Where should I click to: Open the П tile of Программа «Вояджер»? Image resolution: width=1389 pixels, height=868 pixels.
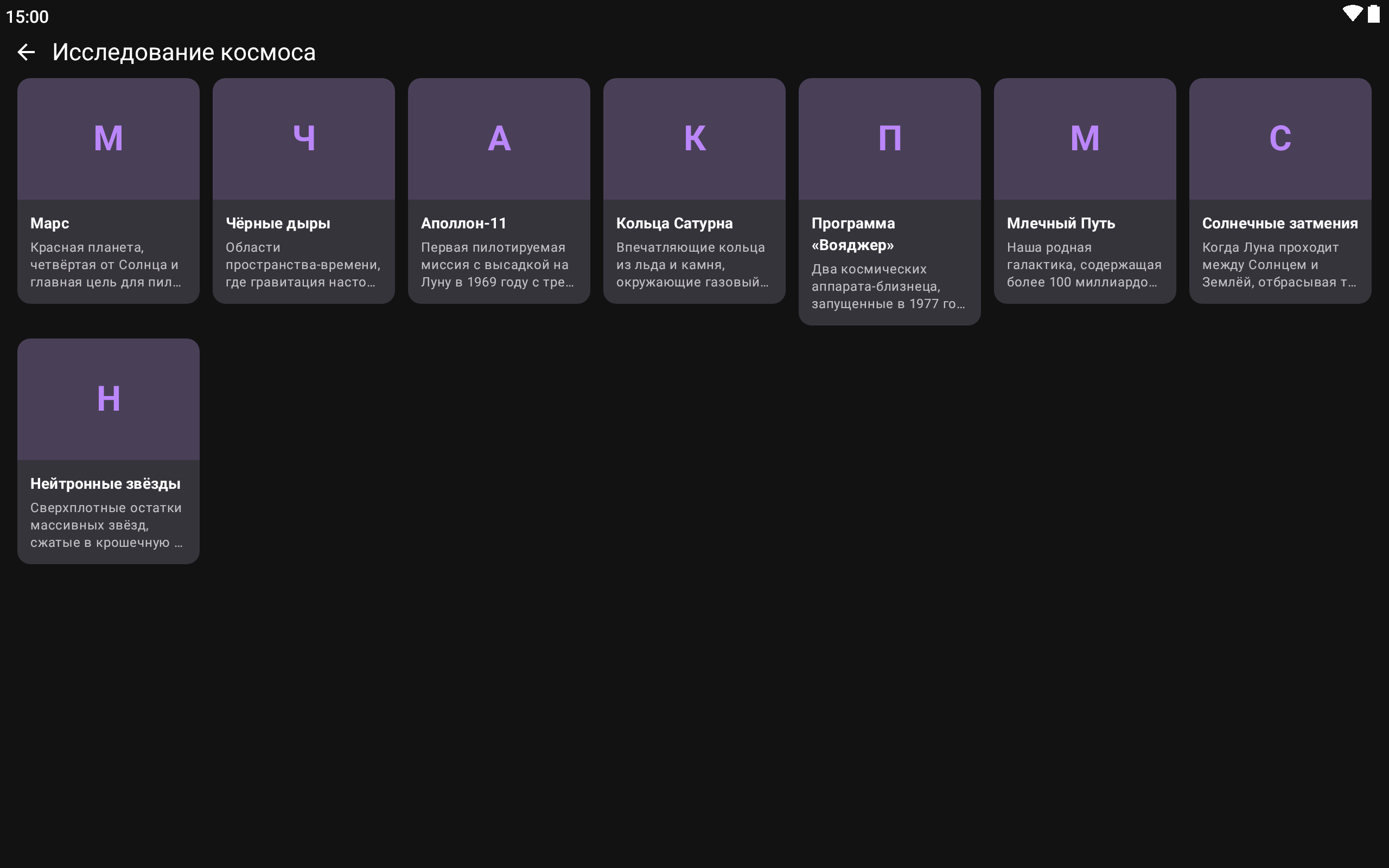(x=889, y=139)
